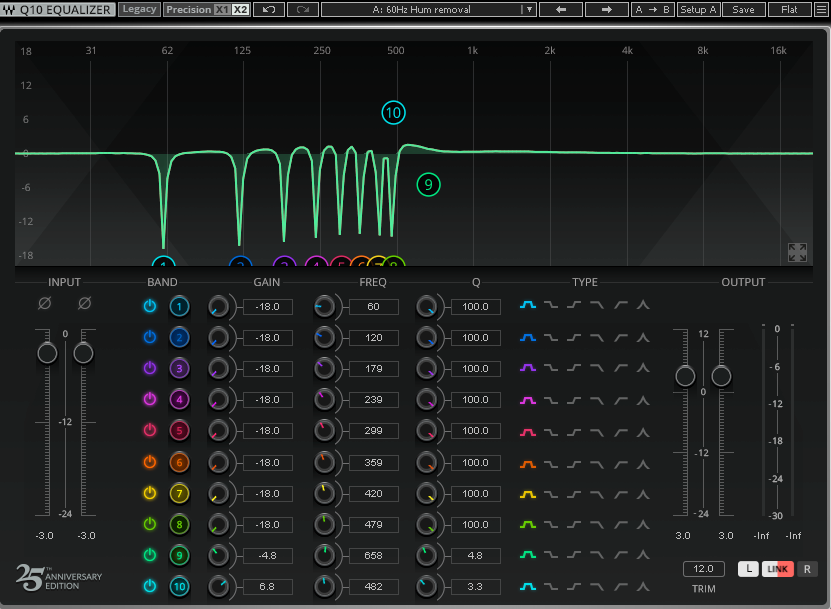The width and height of the screenshot is (831, 609).
Task: Click band 9 marker on EQ graph
Action: coord(428,184)
